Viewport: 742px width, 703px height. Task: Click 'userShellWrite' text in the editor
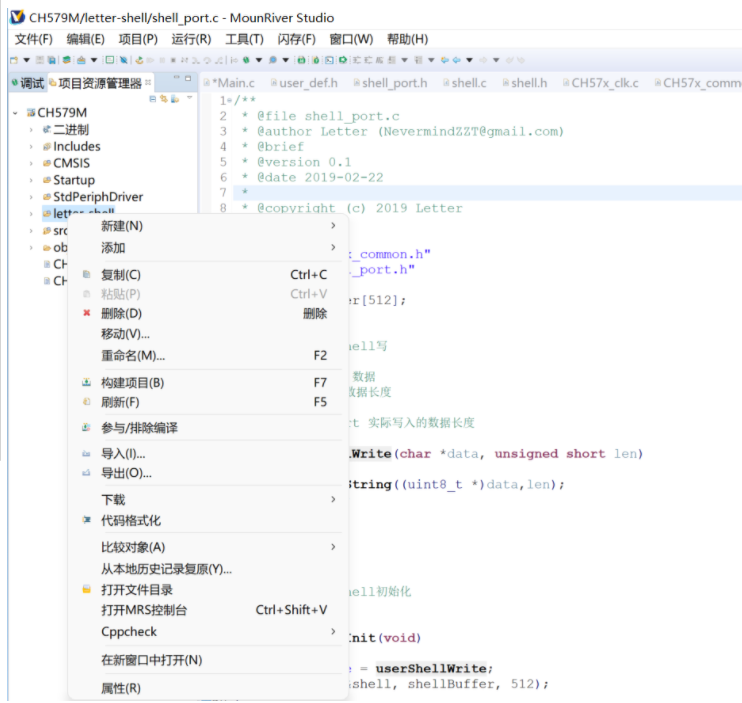(x=431, y=668)
